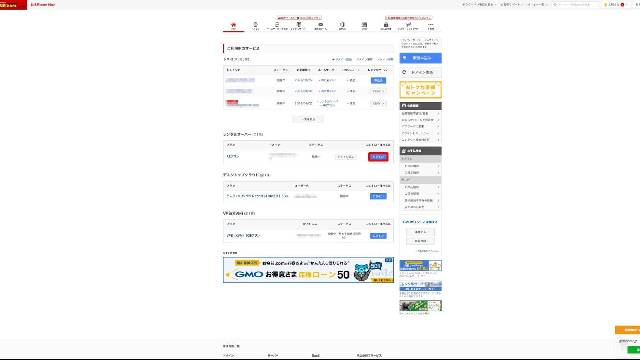Open the second navigation icon beside home
Viewport: 640px width, 360px height.
coord(256,26)
